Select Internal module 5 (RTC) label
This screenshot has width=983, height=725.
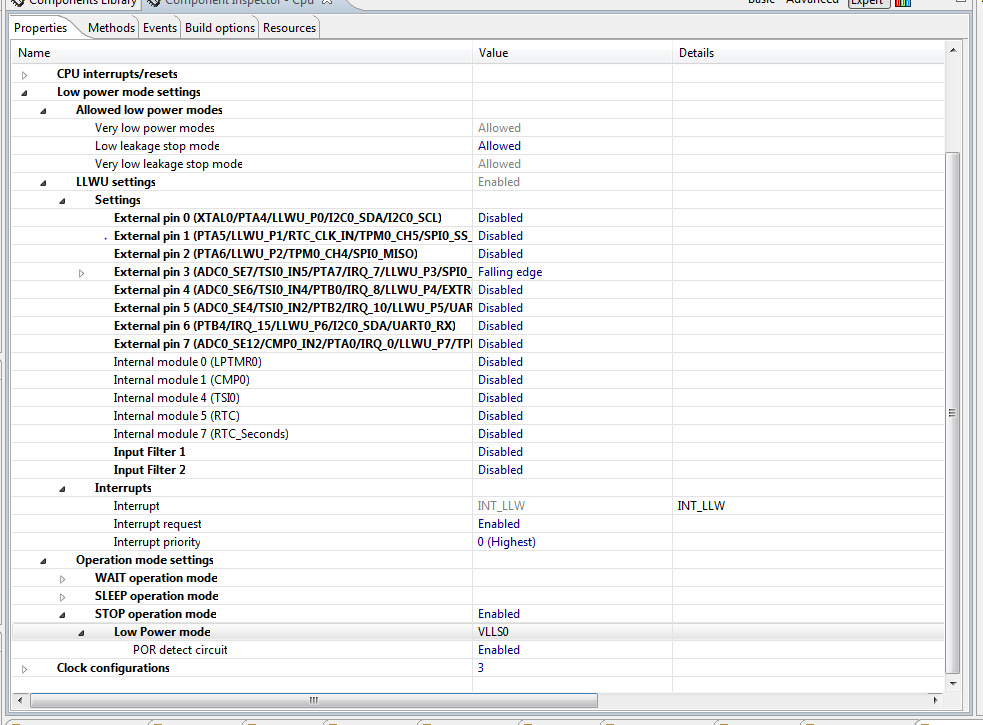(x=176, y=416)
